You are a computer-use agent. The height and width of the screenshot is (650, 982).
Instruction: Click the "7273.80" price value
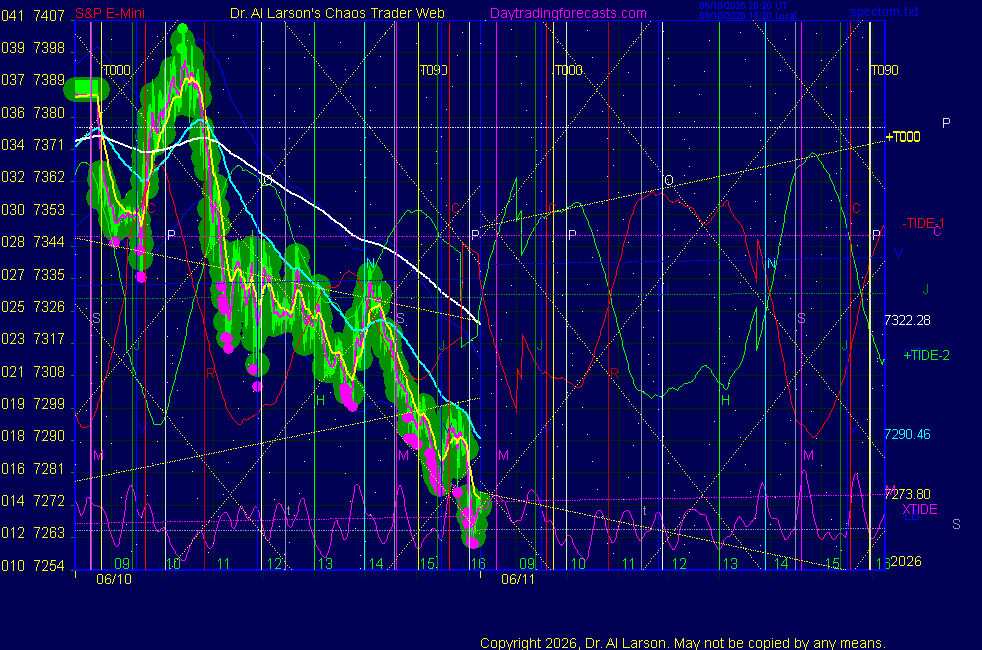[x=907, y=494]
